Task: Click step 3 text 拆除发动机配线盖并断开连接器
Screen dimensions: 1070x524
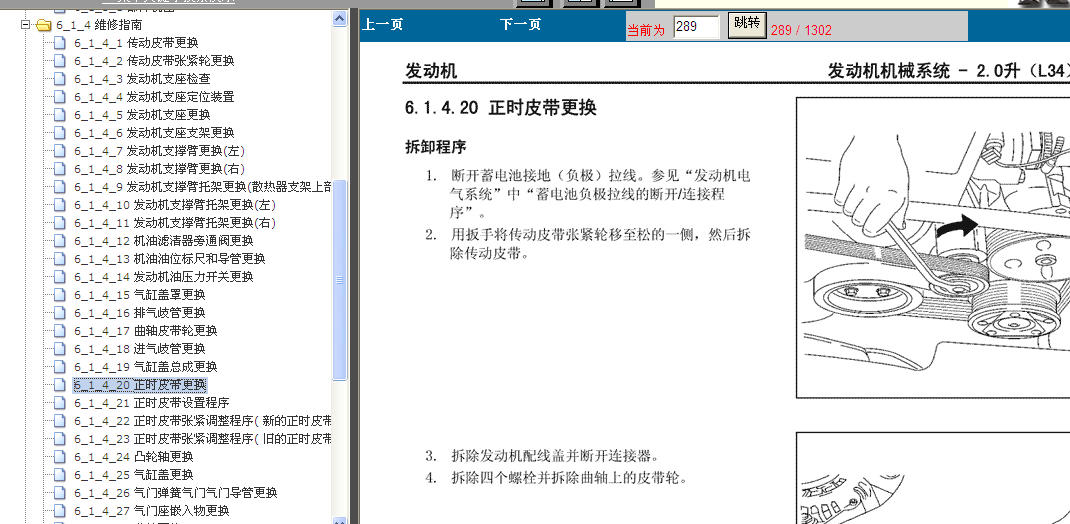Action: 555,455
